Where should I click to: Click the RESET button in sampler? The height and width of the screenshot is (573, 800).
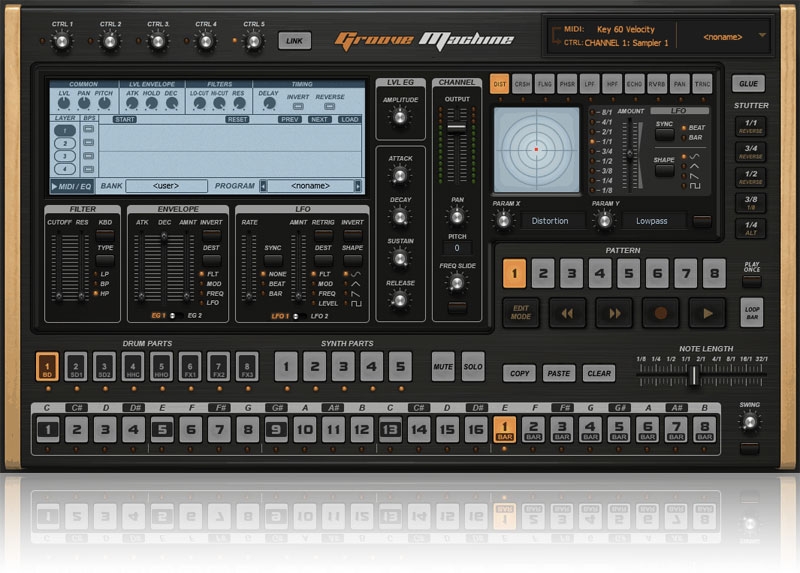(237, 119)
